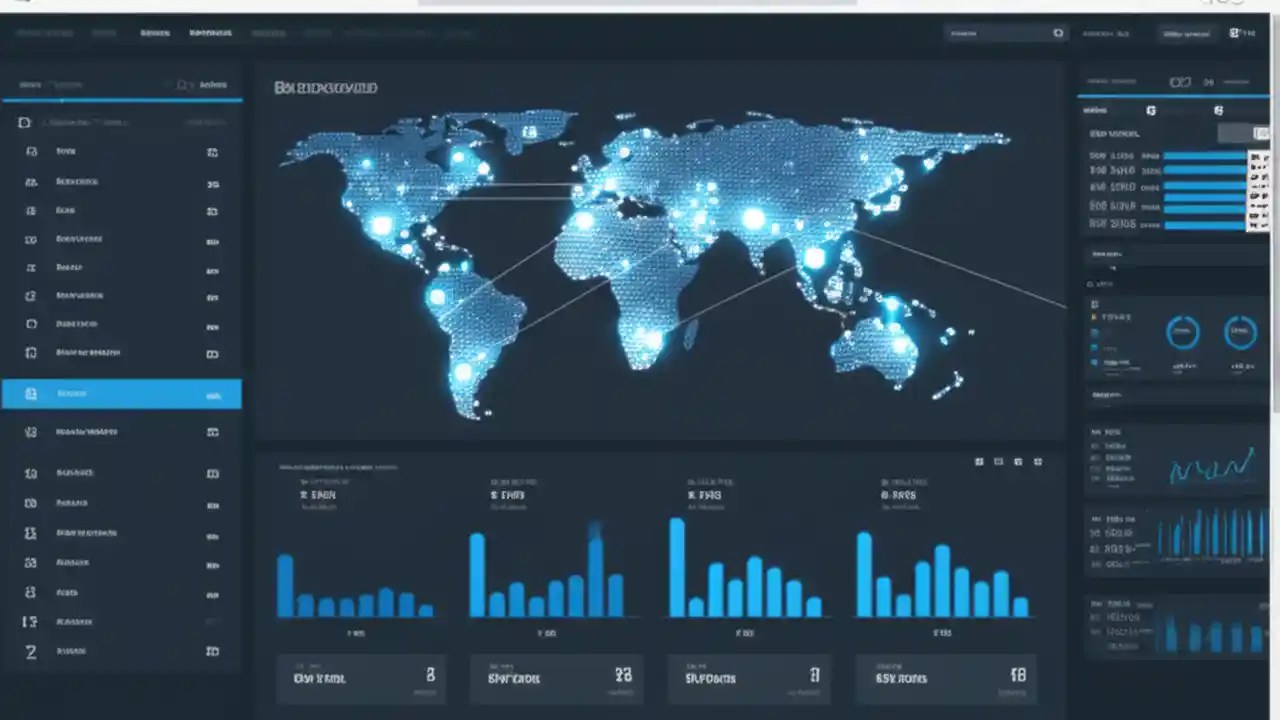
Task: Toggle the first switch in the right panel header
Action: (x=1150, y=110)
